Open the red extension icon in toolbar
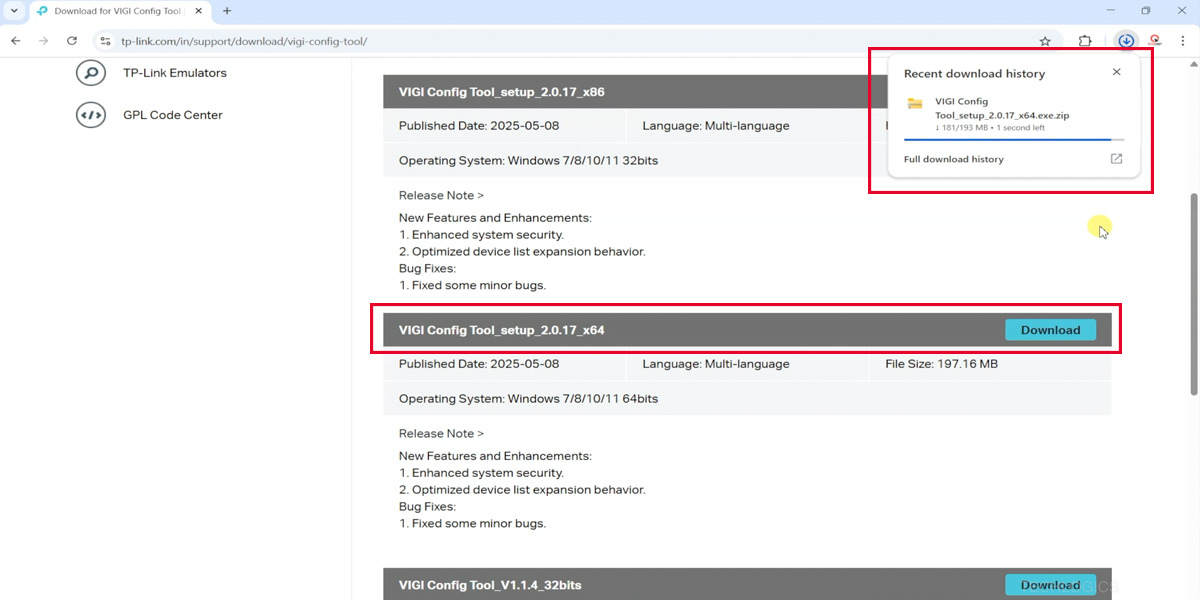 point(1155,41)
